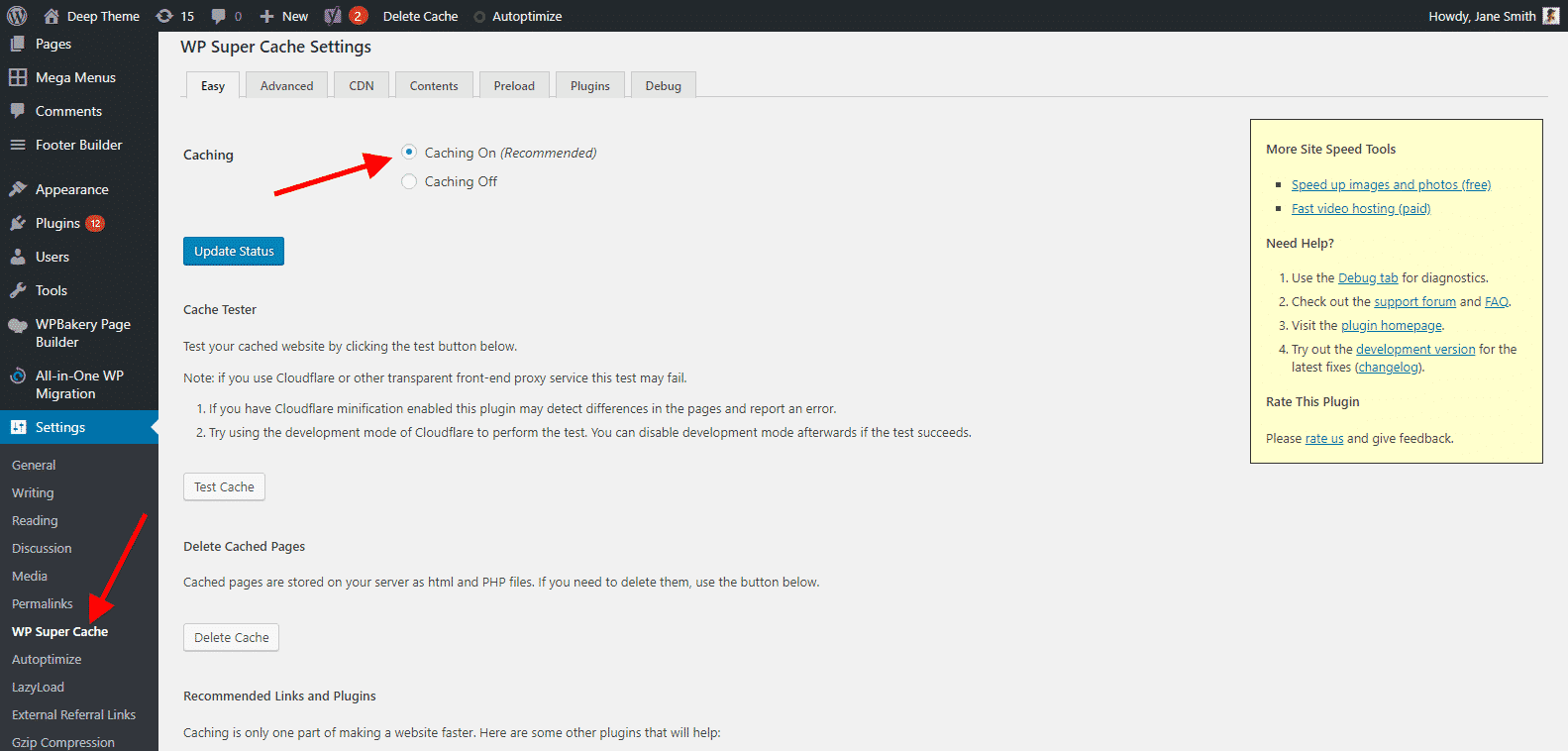Screen dimensions: 1568x751
Task: Open the WordPress logo menu
Action: coord(17,16)
